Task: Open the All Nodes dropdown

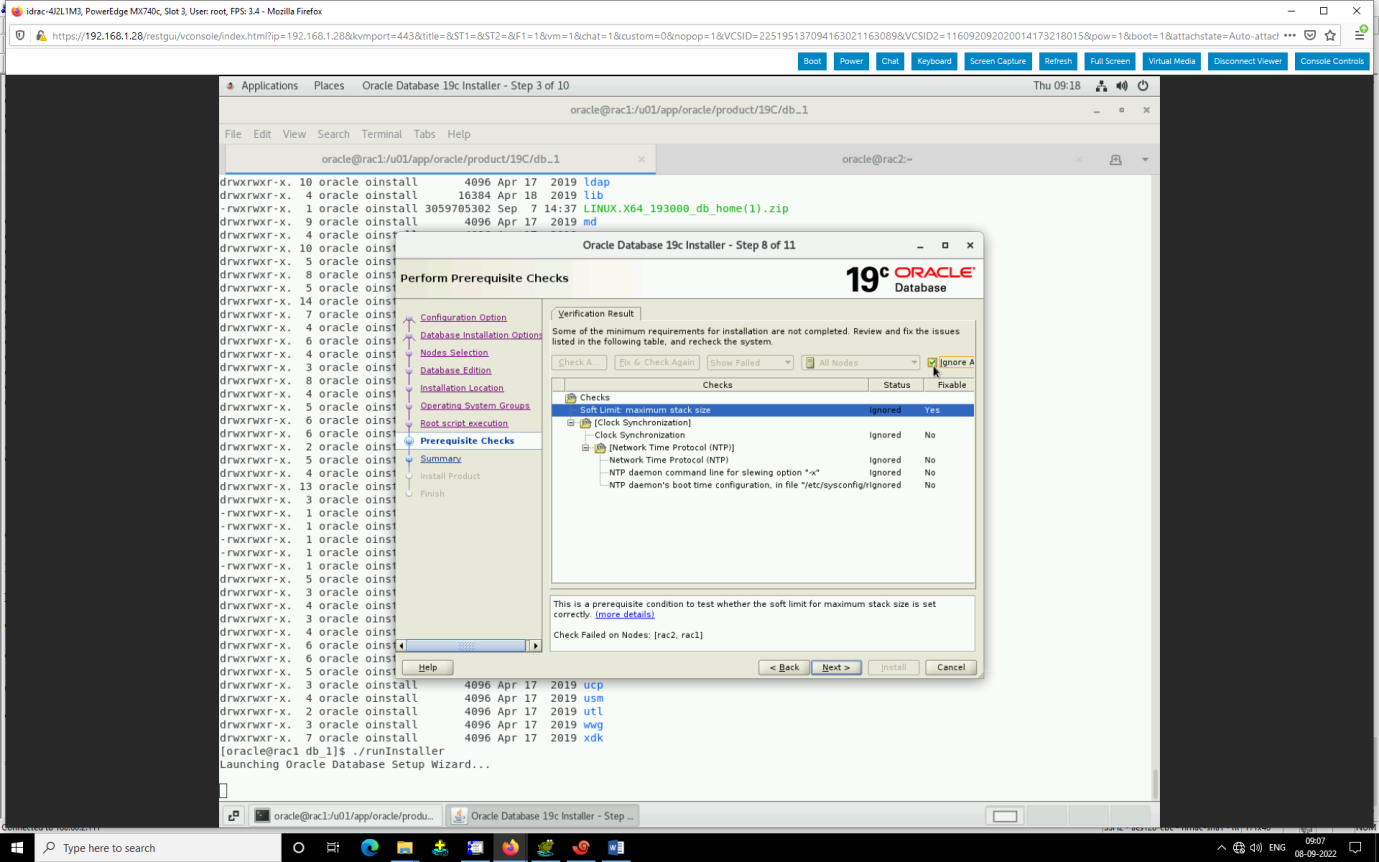Action: (x=860, y=363)
